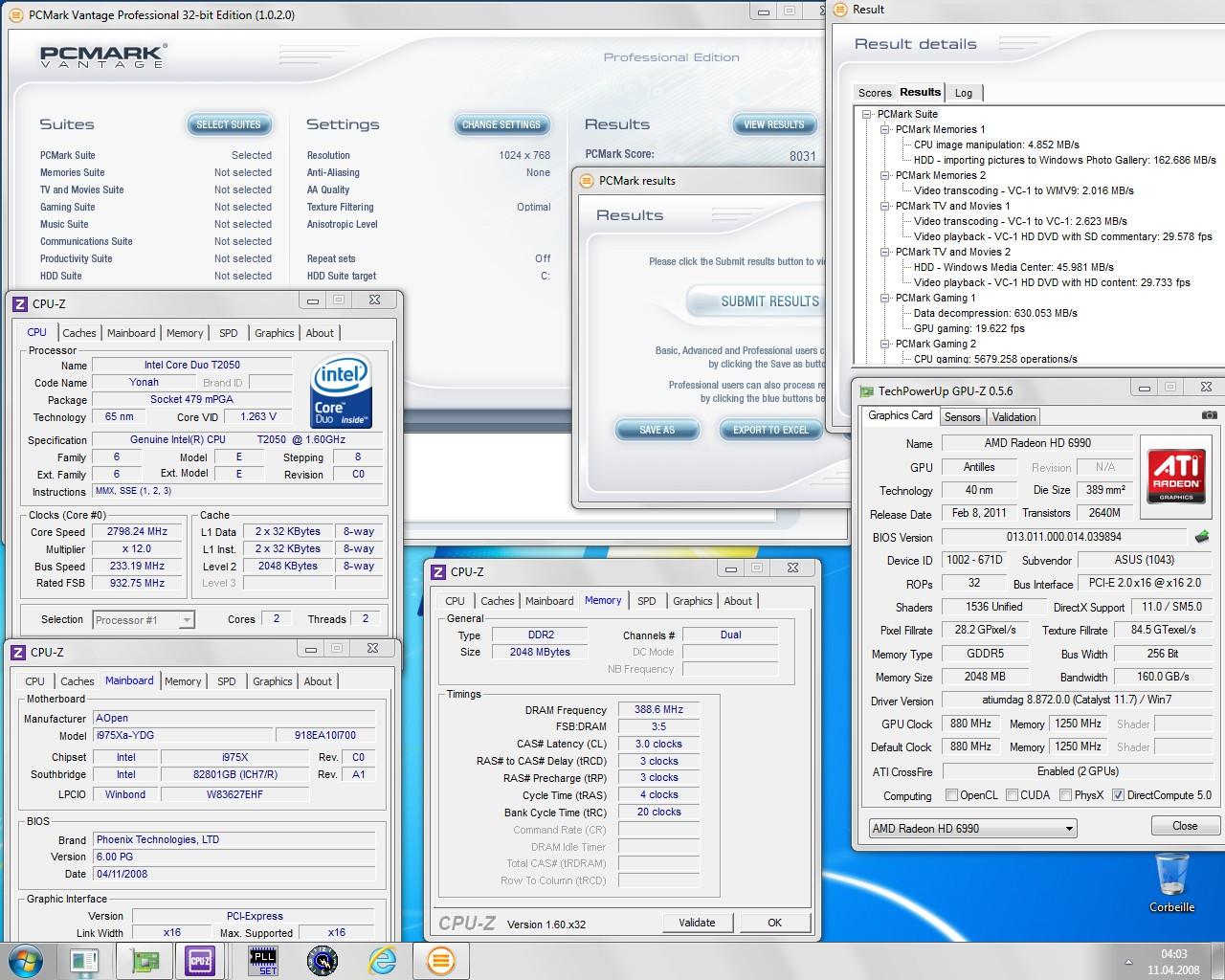Click the ATI Radeon Graphics logo
This screenshot has width=1225, height=980.
pyautogui.click(x=1176, y=475)
